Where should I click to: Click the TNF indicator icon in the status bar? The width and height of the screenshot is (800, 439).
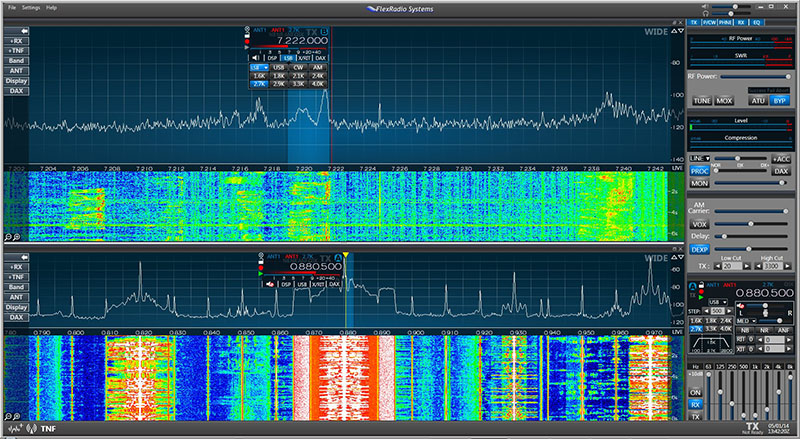47,428
